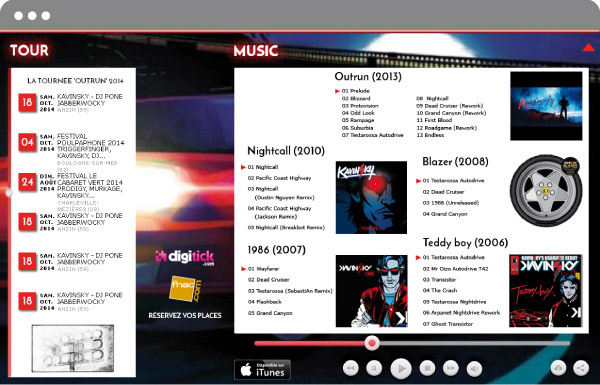
Task: Click La Tournée 'Outrun' 2014 heading
Action: [x=75, y=81]
